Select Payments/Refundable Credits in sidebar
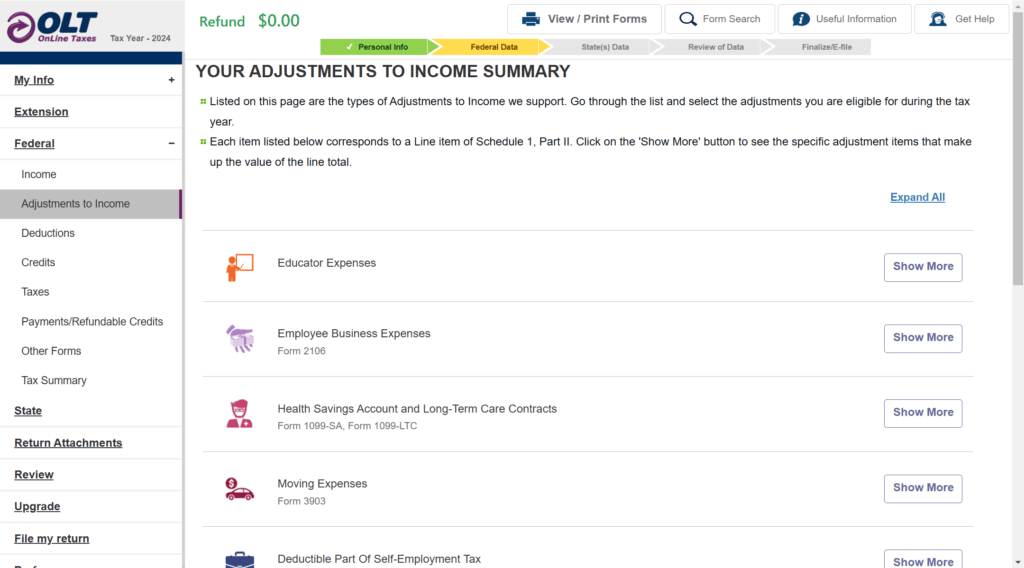The height and width of the screenshot is (568, 1024). [x=91, y=321]
